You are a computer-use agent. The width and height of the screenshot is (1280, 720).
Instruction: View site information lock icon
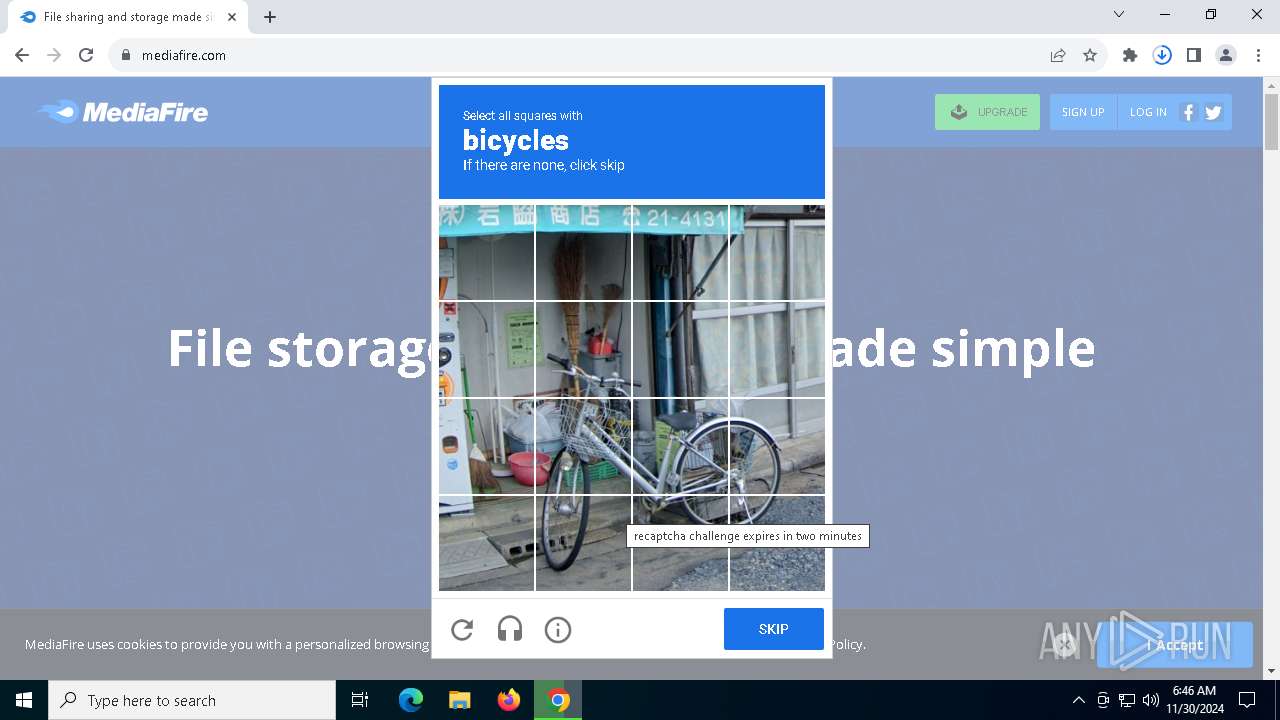(126, 55)
